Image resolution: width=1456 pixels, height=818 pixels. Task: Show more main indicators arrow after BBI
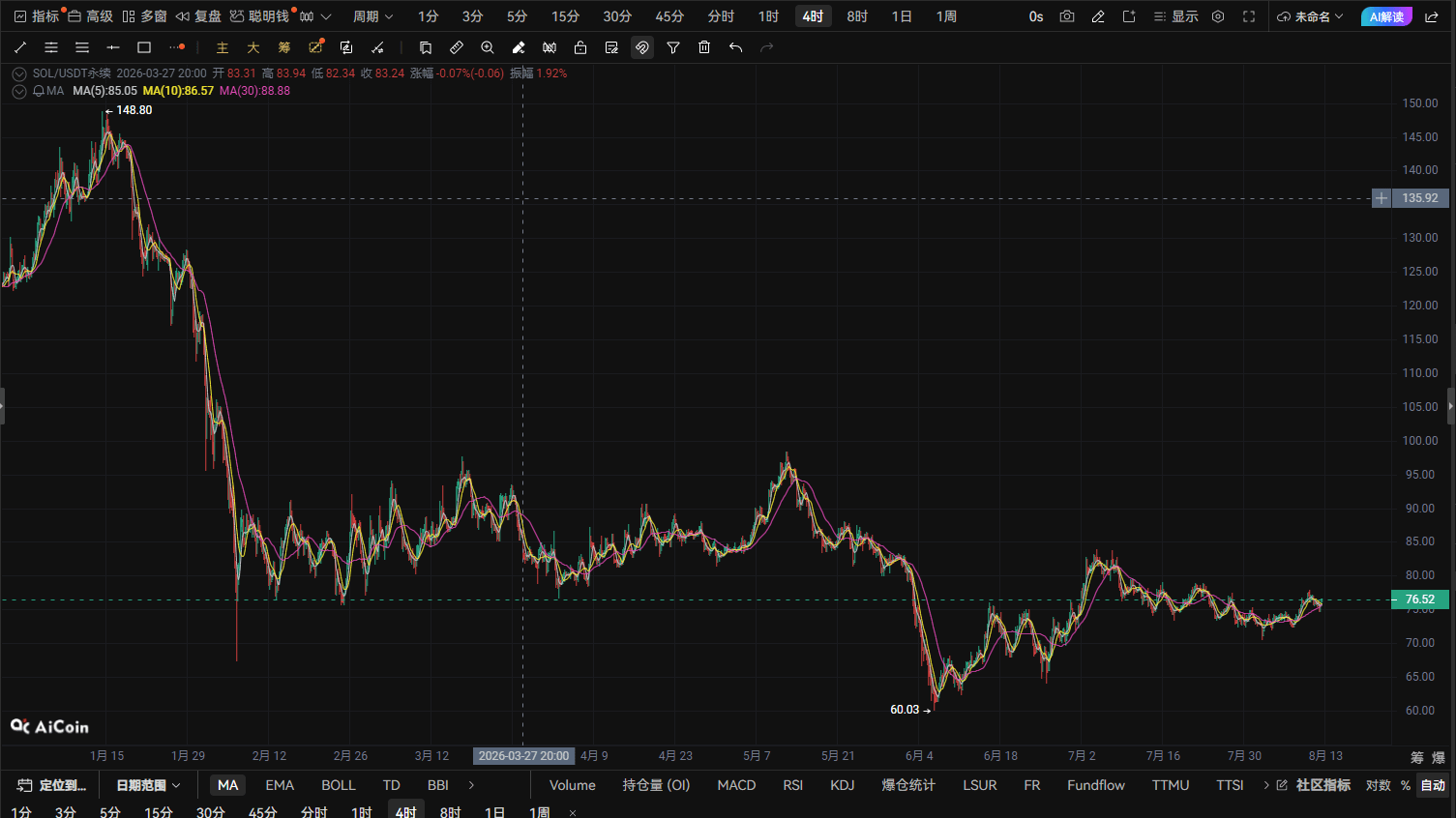tap(471, 785)
